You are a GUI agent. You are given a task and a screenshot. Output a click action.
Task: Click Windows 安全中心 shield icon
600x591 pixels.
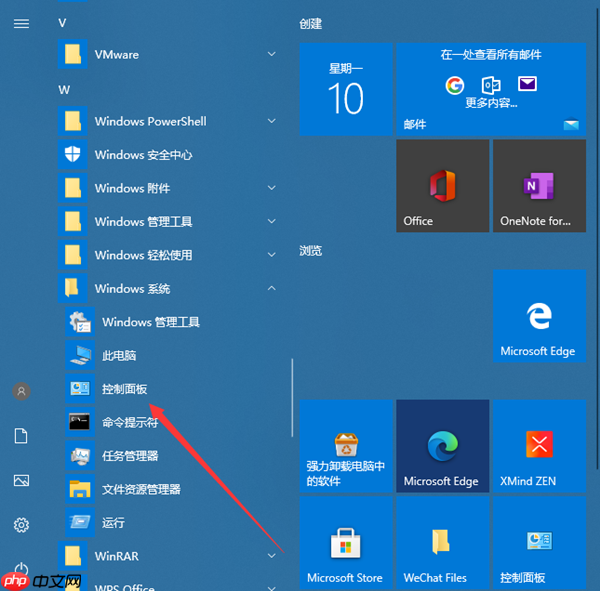(73, 155)
